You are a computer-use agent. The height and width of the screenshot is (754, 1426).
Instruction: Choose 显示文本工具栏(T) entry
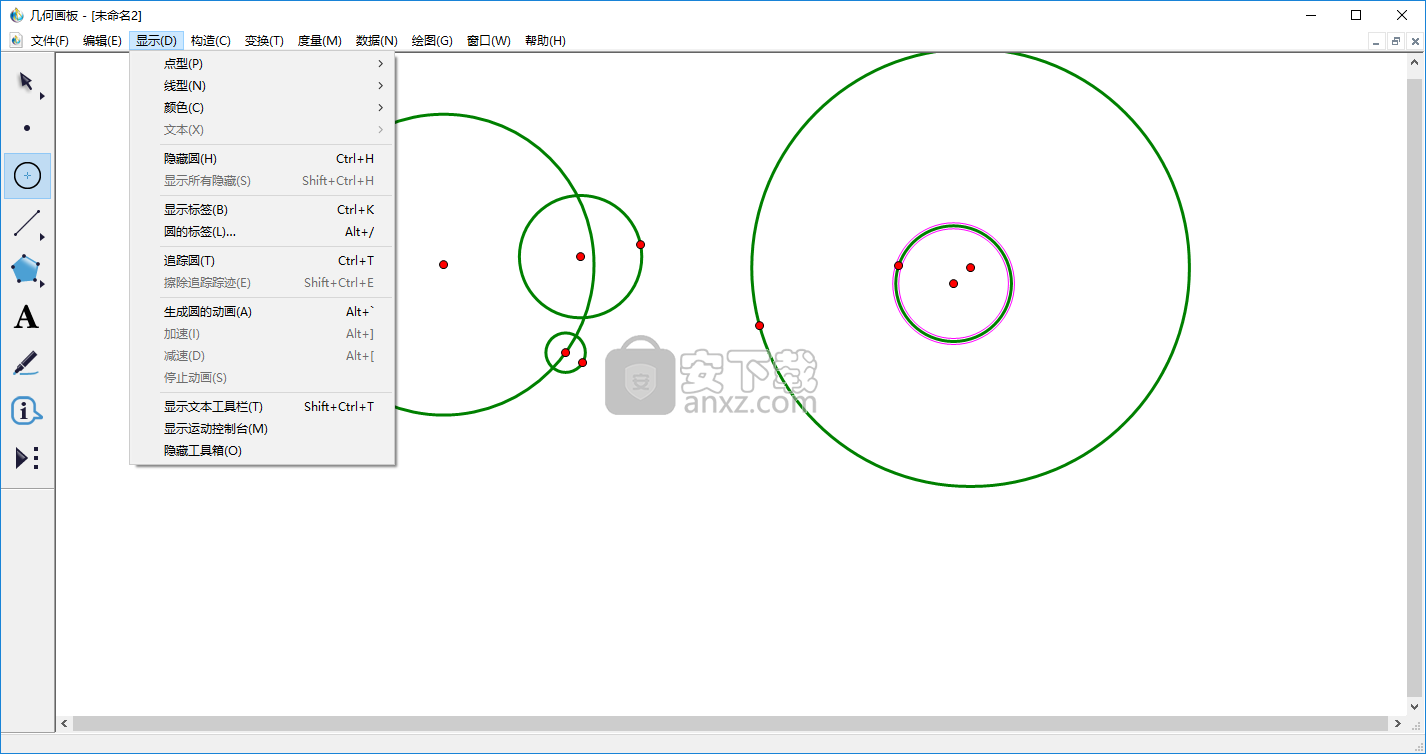pos(262,407)
